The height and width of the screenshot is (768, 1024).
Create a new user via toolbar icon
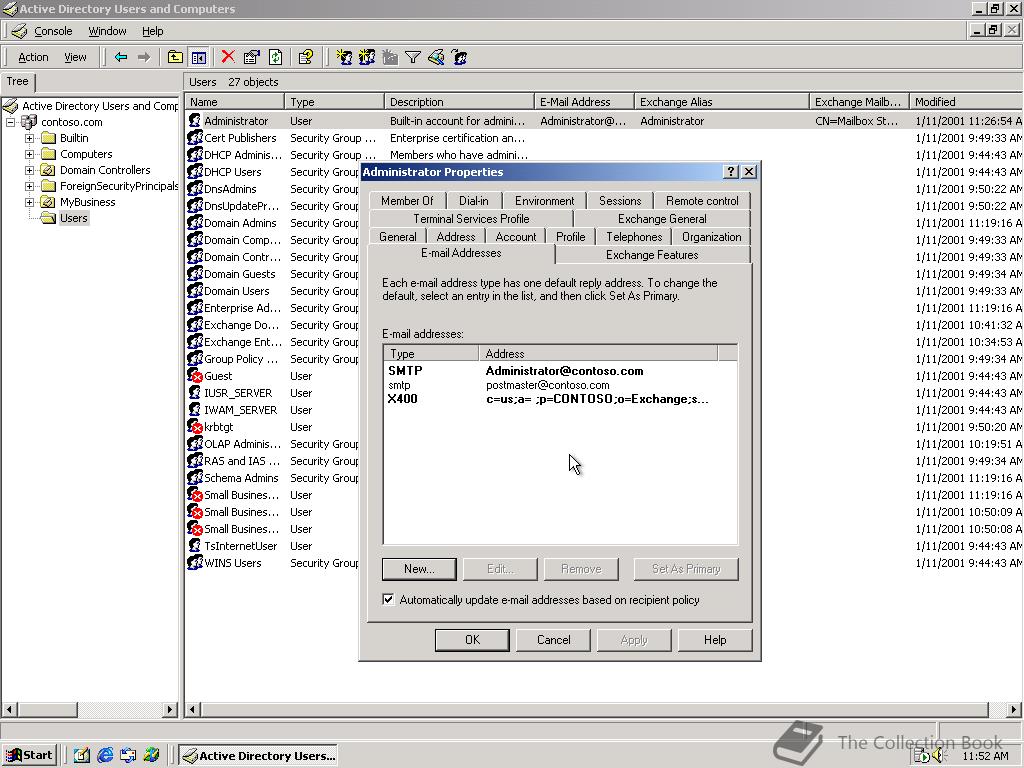point(344,57)
